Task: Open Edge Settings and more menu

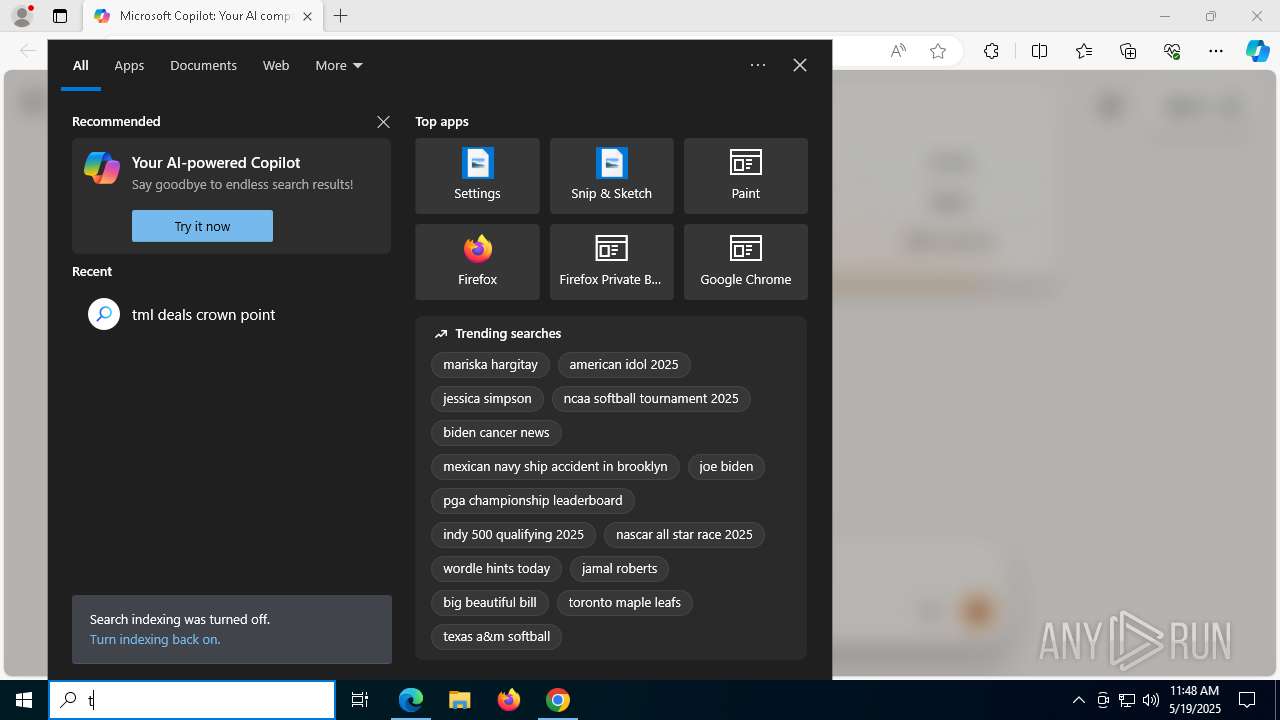Action: click(1216, 51)
